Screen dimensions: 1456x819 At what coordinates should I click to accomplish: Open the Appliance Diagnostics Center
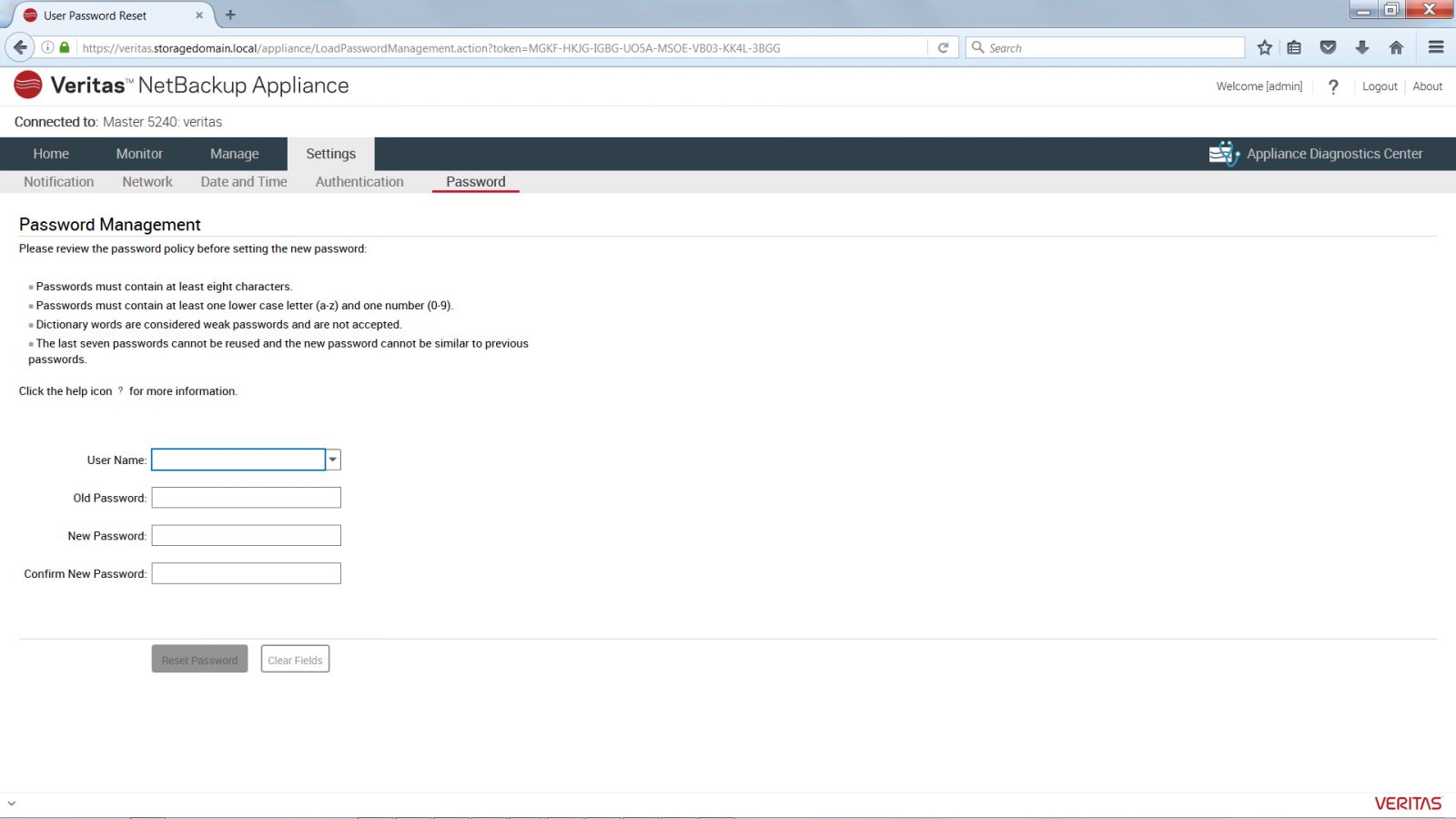(x=1316, y=154)
